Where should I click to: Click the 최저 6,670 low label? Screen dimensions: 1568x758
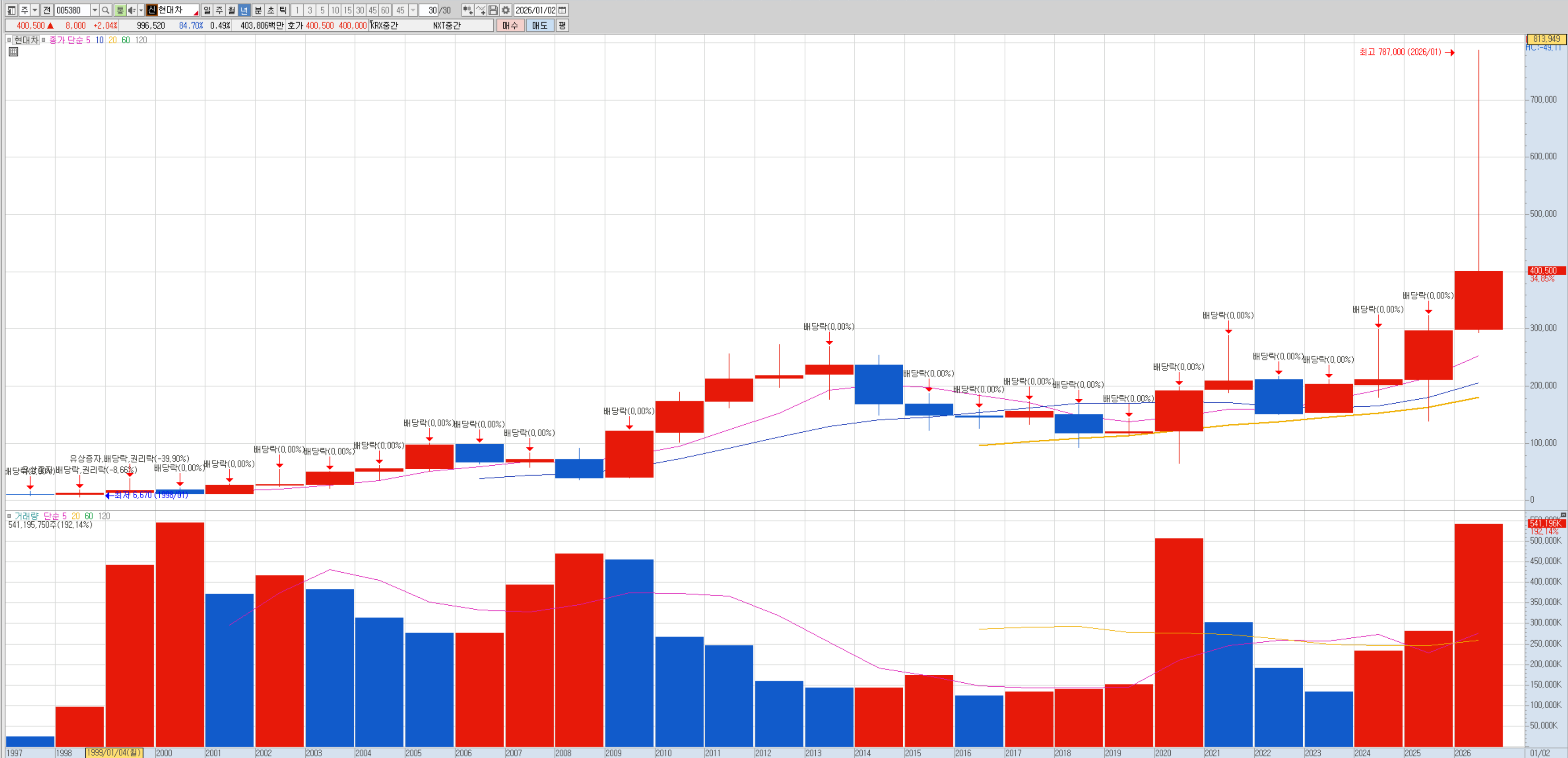click(x=151, y=495)
